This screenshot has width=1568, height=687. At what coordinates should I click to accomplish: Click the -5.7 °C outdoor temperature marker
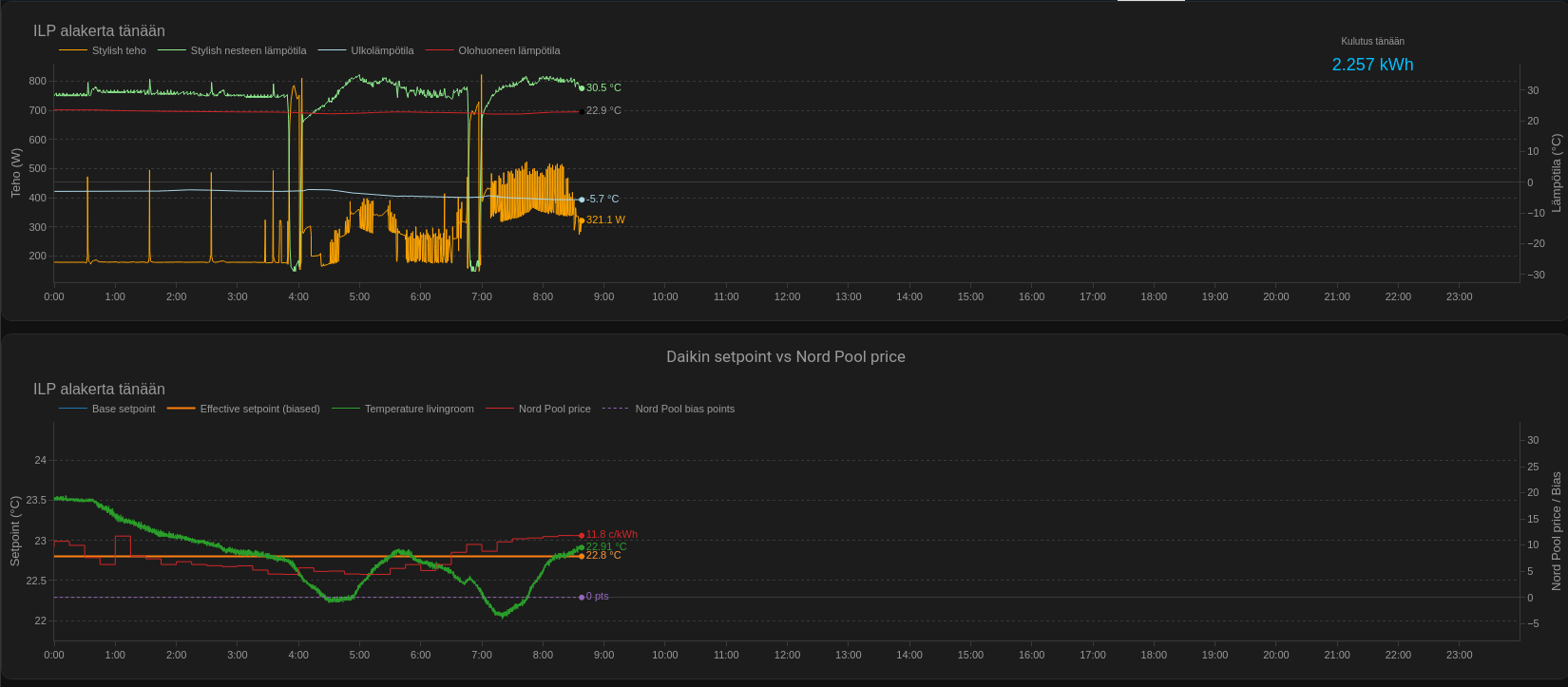582,200
